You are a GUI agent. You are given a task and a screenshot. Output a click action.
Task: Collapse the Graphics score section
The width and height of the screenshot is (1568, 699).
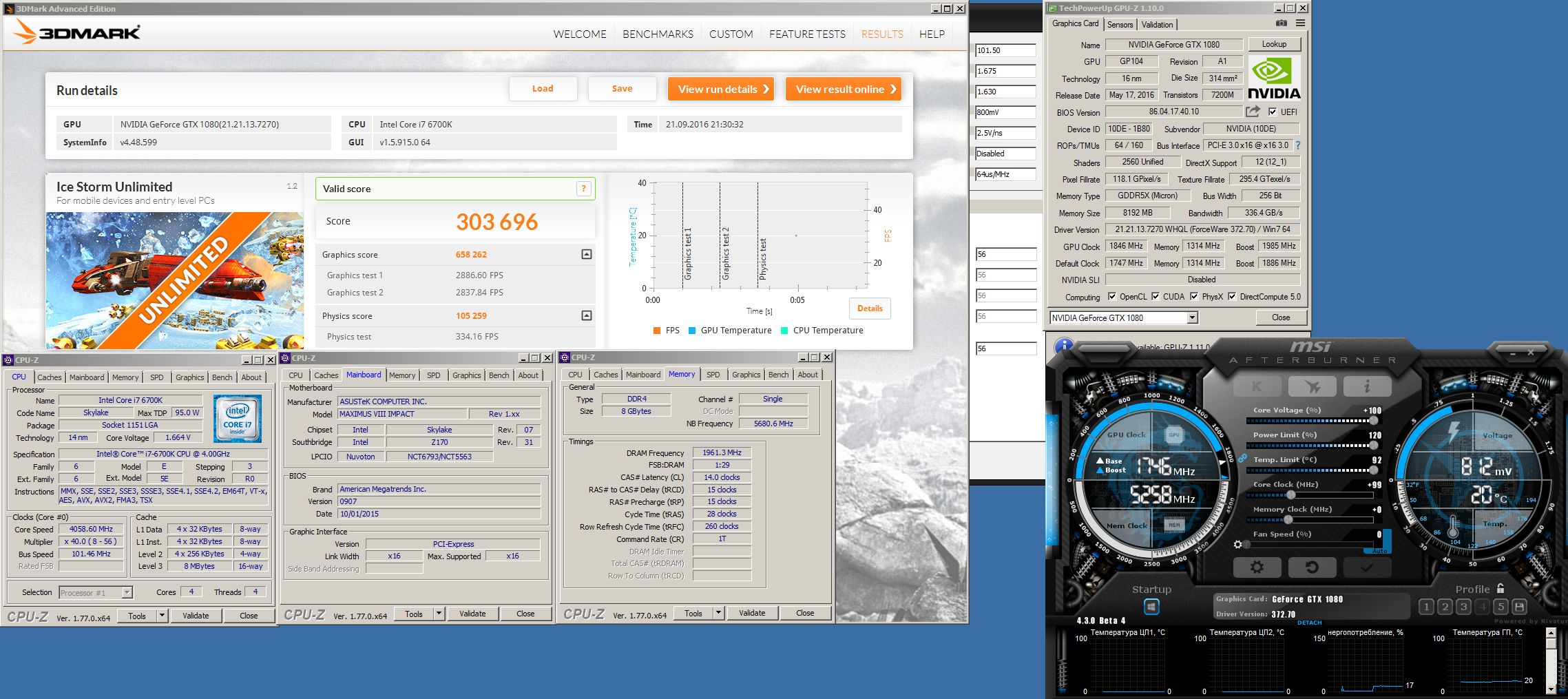click(x=586, y=254)
